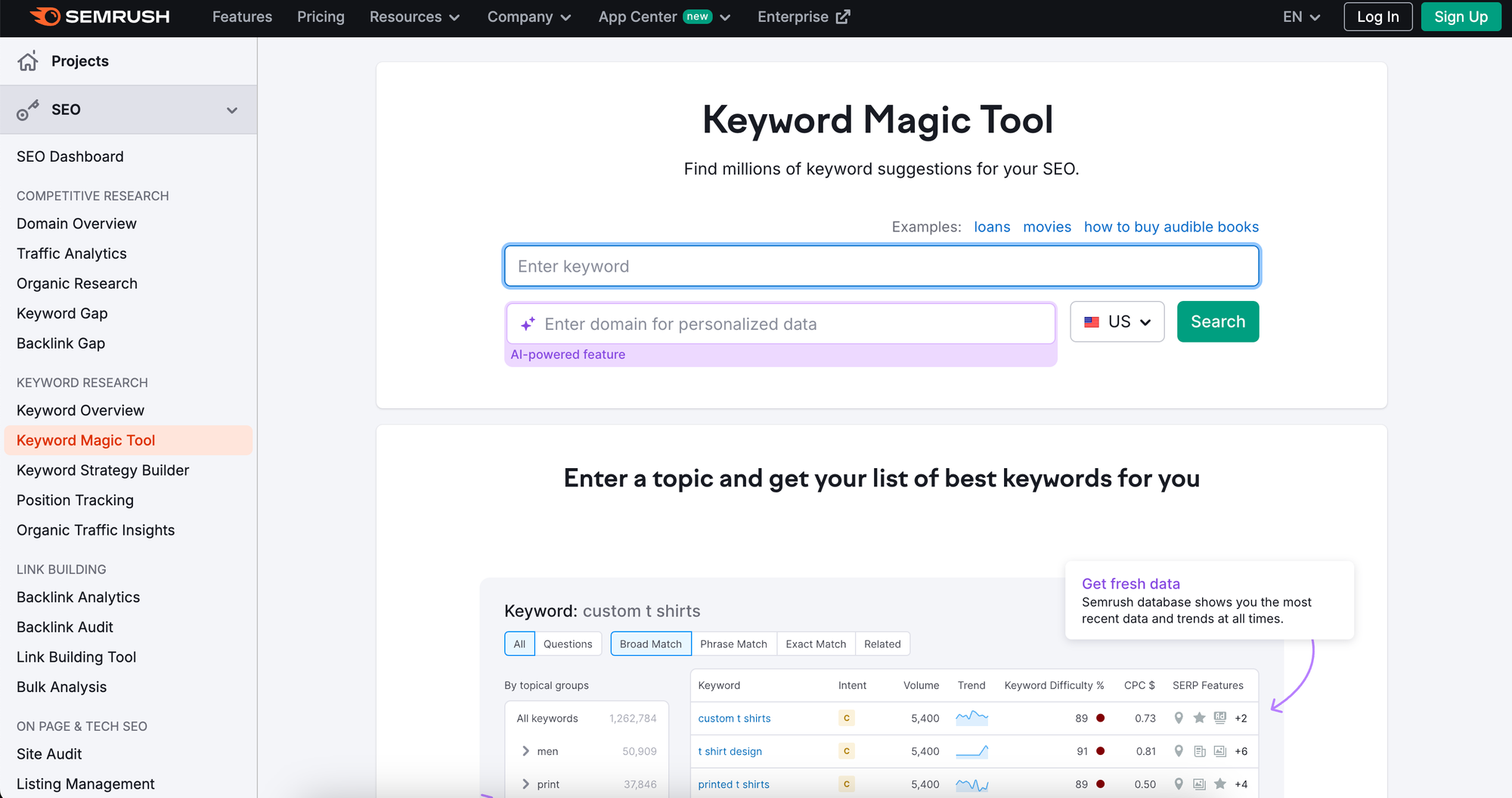Viewport: 1512px width, 798px height.
Task: Switch to the Related tab
Action: [882, 644]
